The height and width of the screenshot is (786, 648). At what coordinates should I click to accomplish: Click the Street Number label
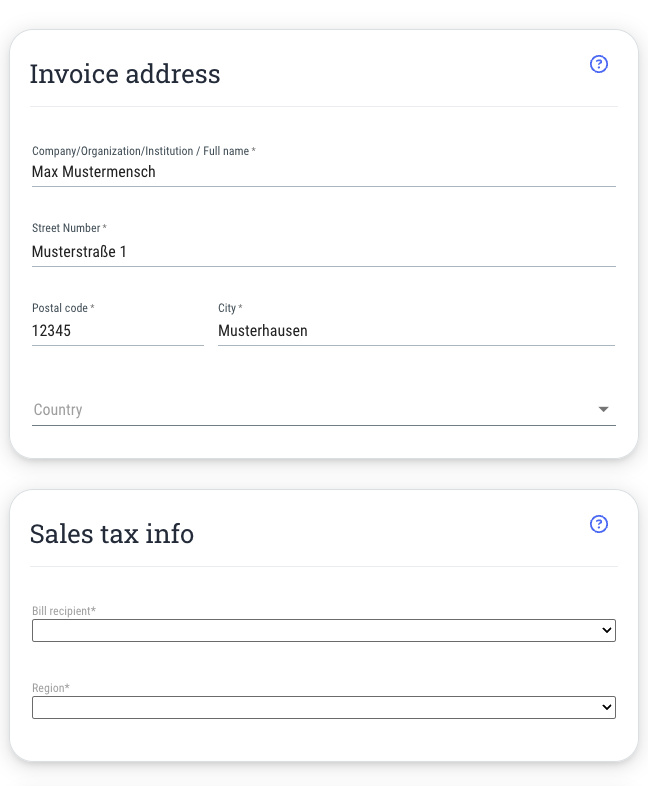[68, 228]
